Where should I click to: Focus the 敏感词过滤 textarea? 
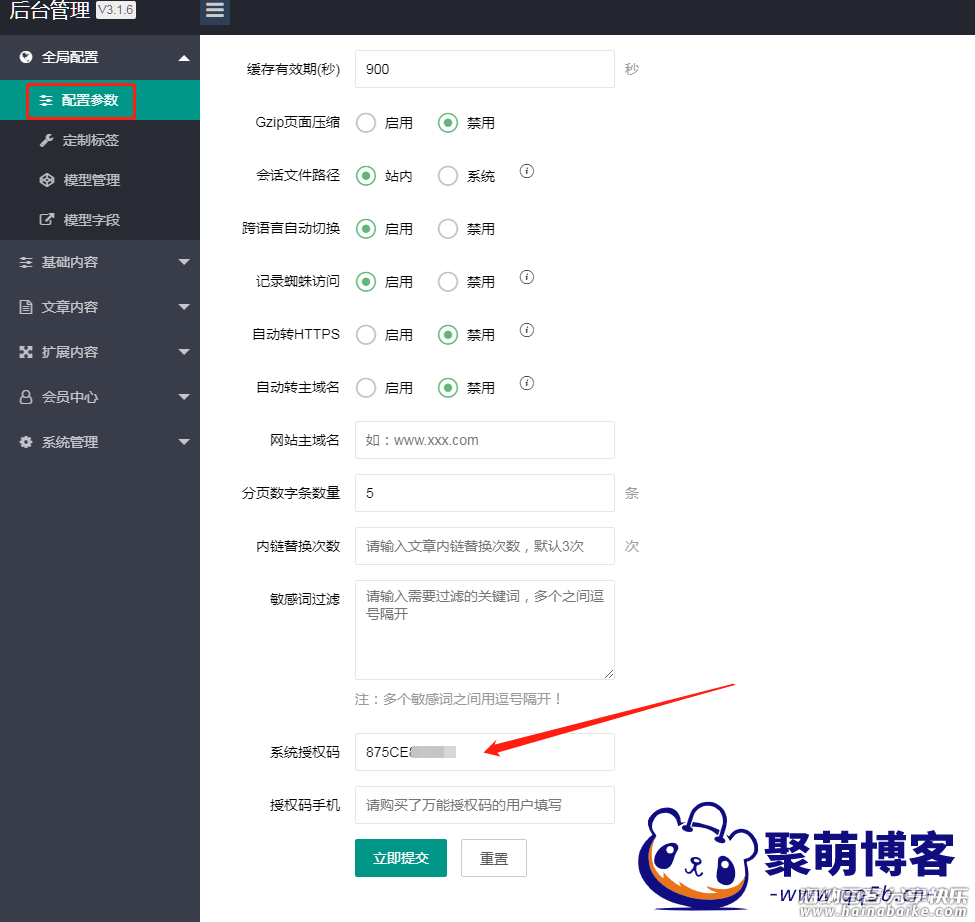pyautogui.click(x=484, y=630)
